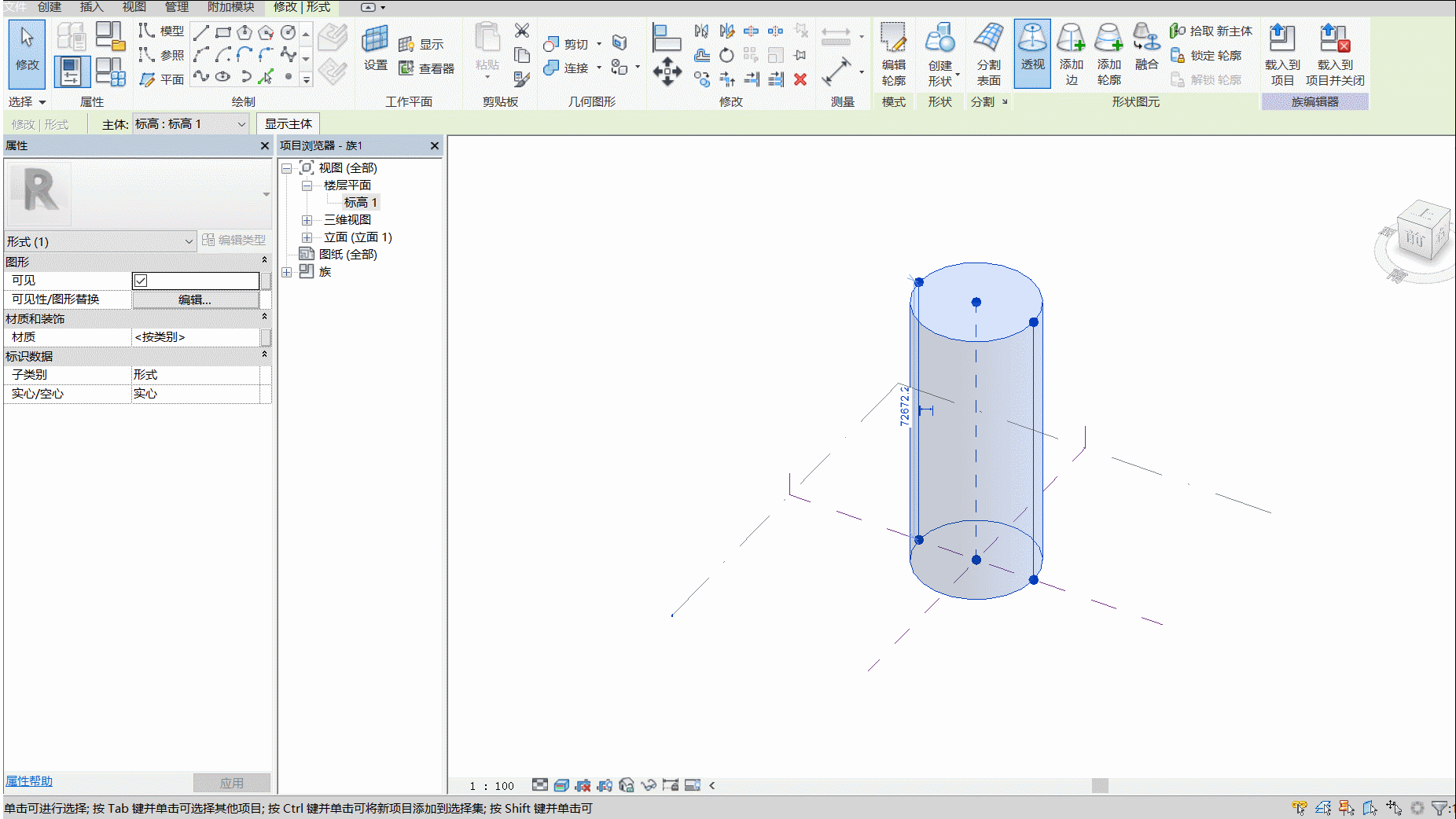This screenshot has width=1456, height=819.
Task: Click the 融合 (Dissolve) icon
Action: 1146,47
